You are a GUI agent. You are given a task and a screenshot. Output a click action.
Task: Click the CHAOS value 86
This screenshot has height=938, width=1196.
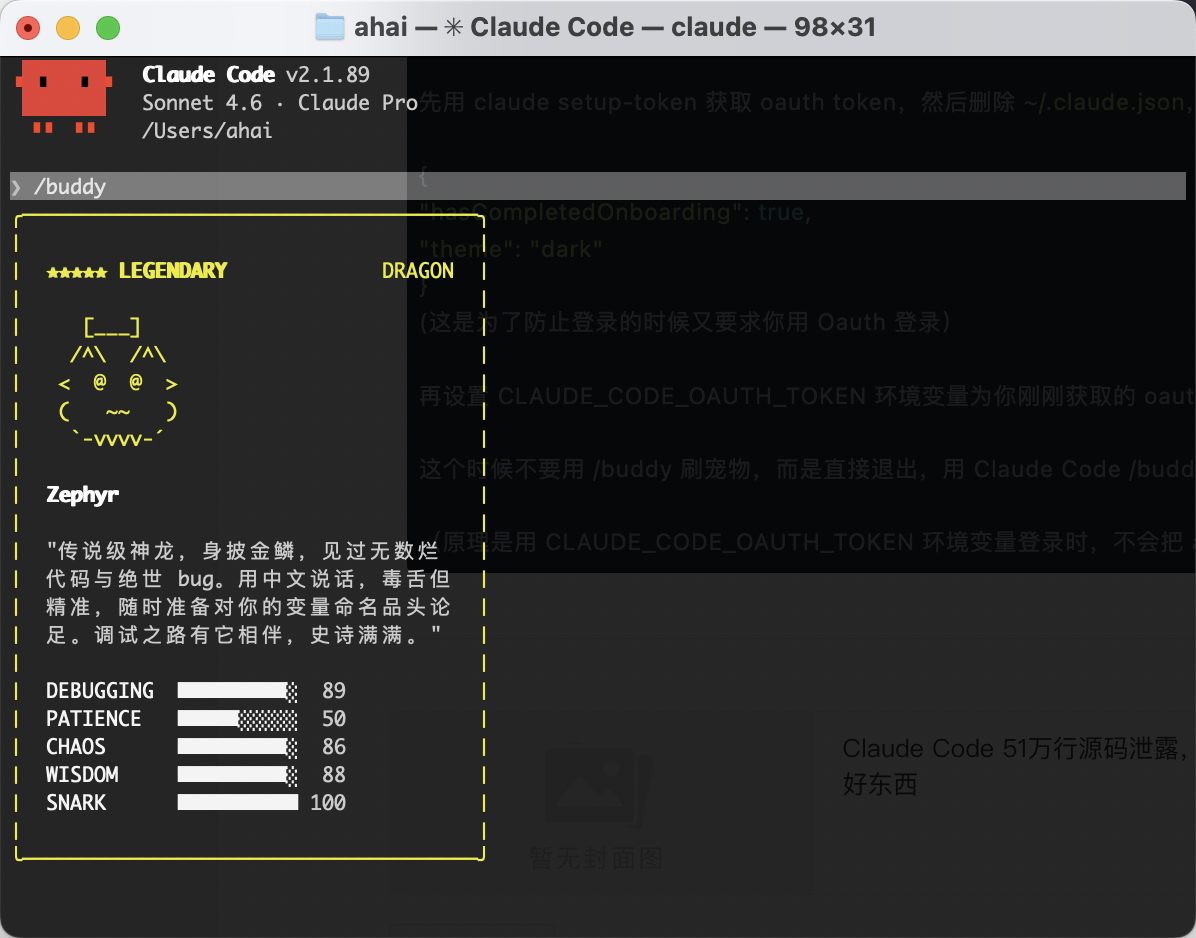333,747
